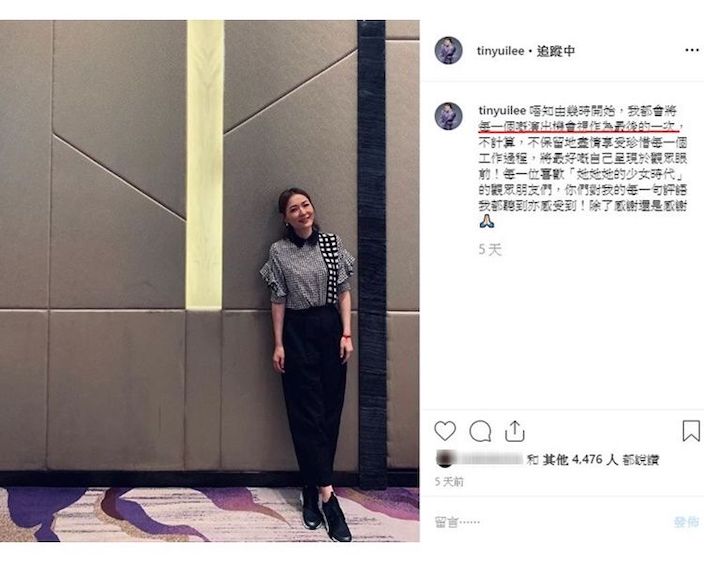Select the praying hands emoji in the caption
Image resolution: width=704 pixels, height=563 pixels.
(x=487, y=221)
